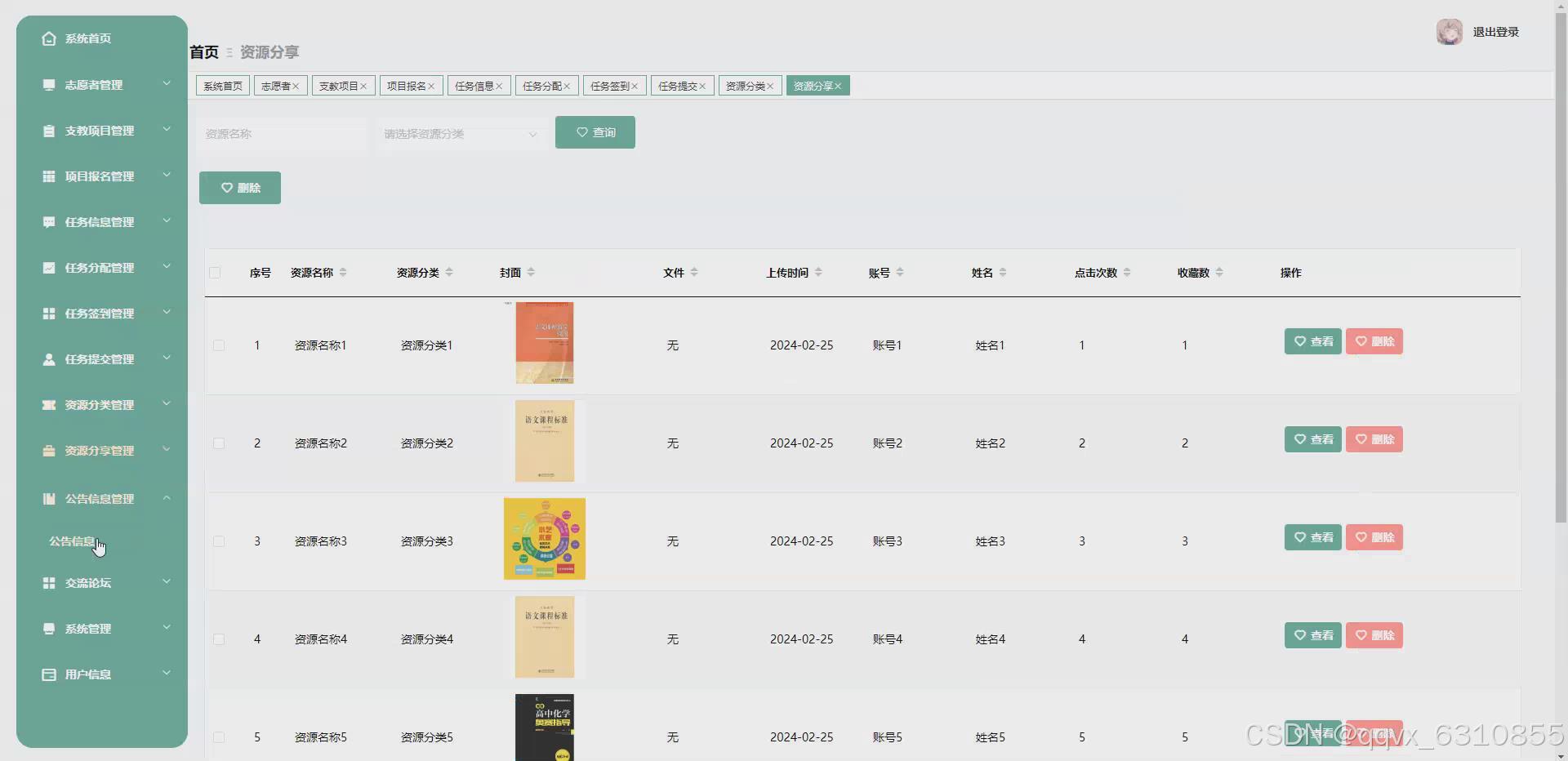
Task: Click the 支教项目管理 sidebar icon
Action: pyautogui.click(x=49, y=131)
